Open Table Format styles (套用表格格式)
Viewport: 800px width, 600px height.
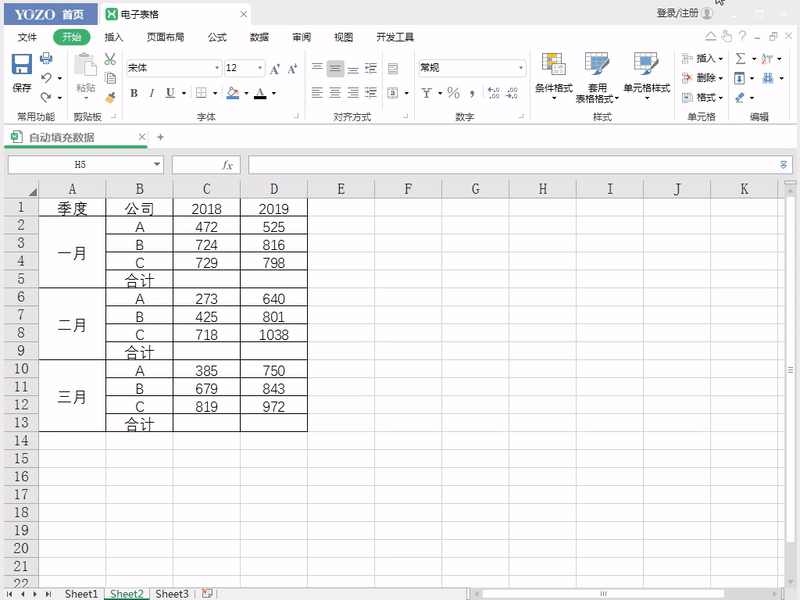point(596,78)
